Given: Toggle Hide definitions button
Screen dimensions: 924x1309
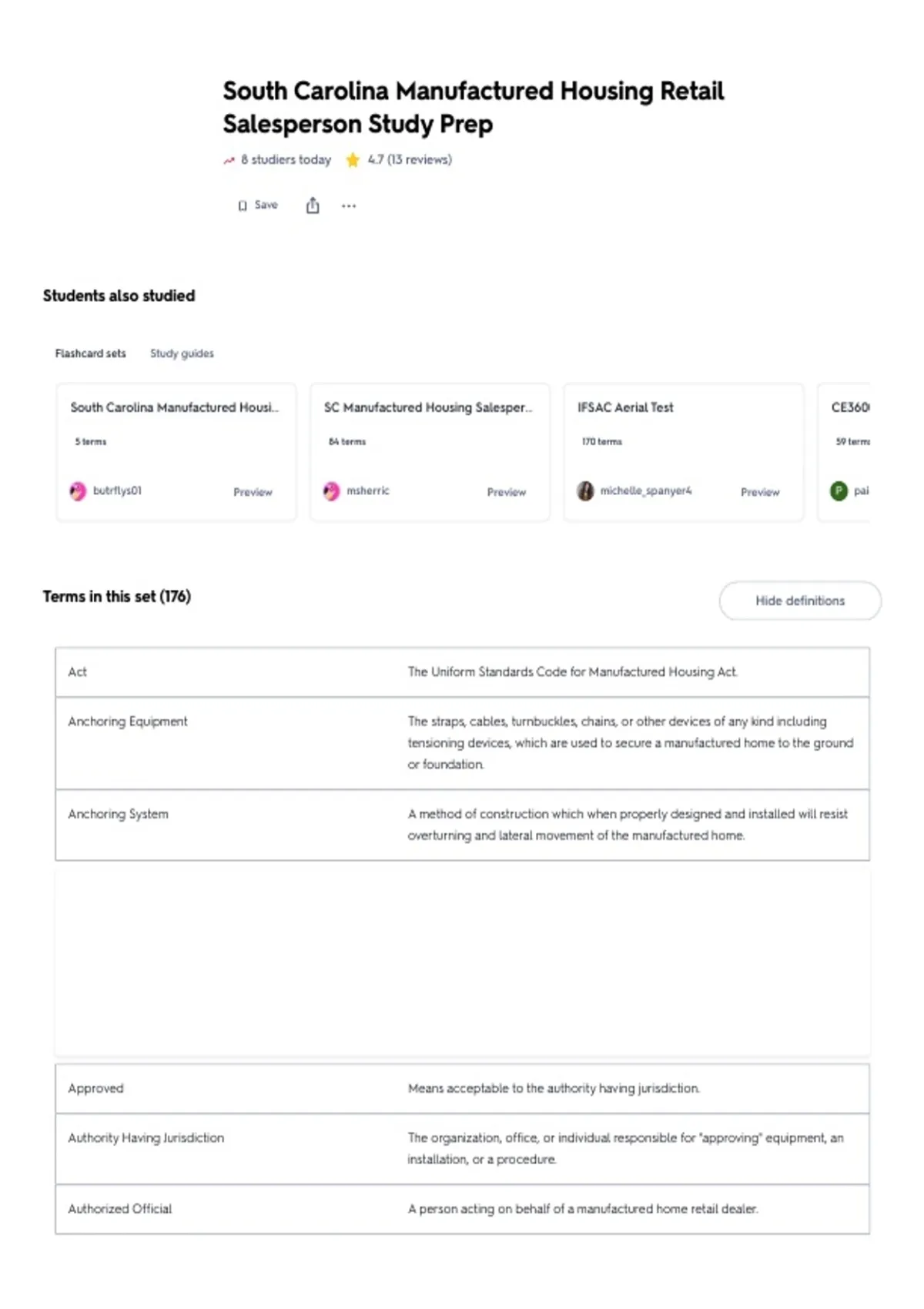Looking at the screenshot, I should tap(800, 601).
